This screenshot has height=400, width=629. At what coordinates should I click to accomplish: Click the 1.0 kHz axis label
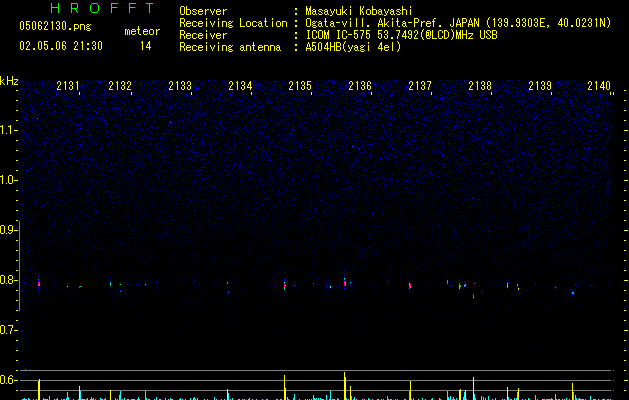8,180
